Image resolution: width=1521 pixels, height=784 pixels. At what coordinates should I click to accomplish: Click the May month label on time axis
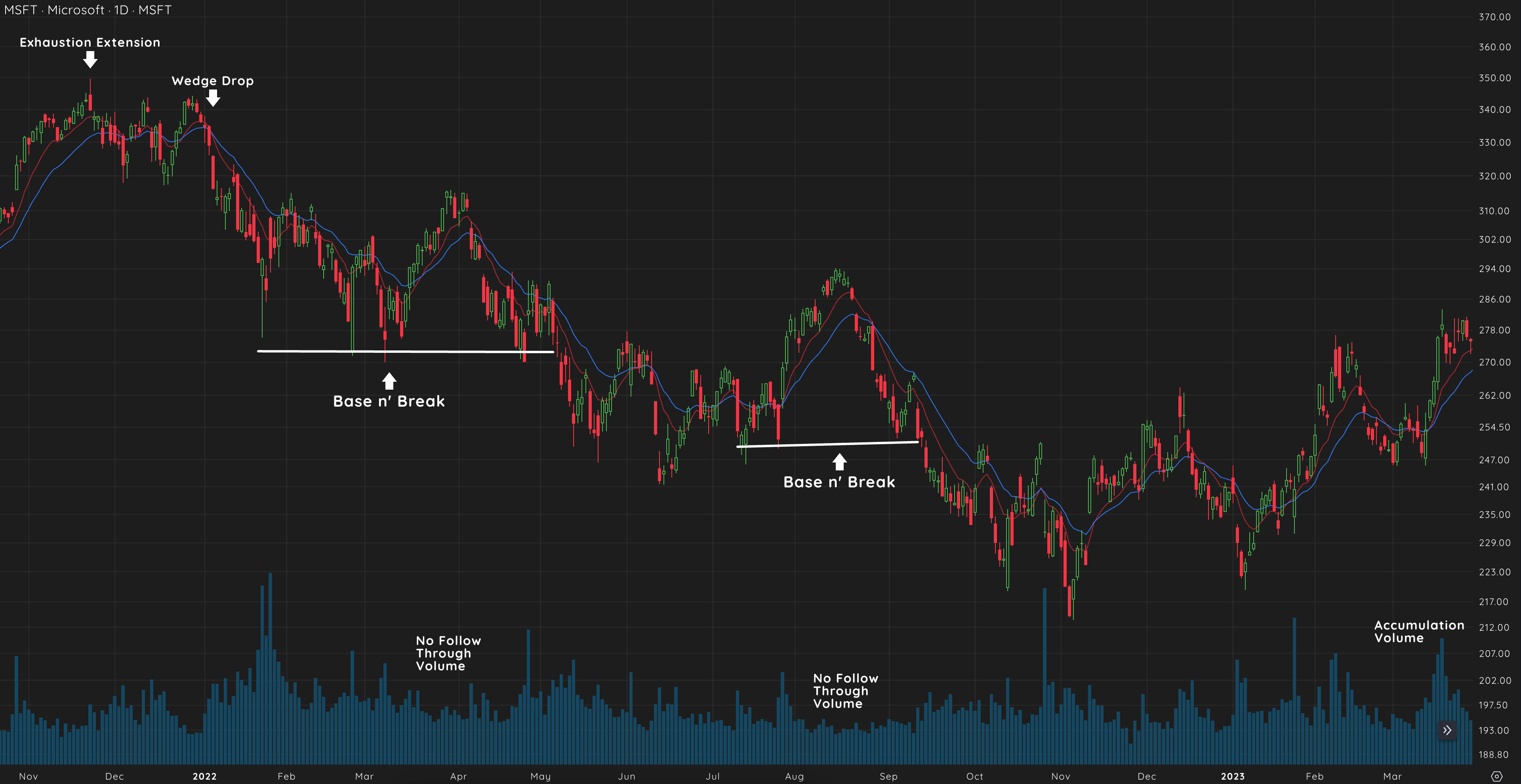tap(540, 776)
